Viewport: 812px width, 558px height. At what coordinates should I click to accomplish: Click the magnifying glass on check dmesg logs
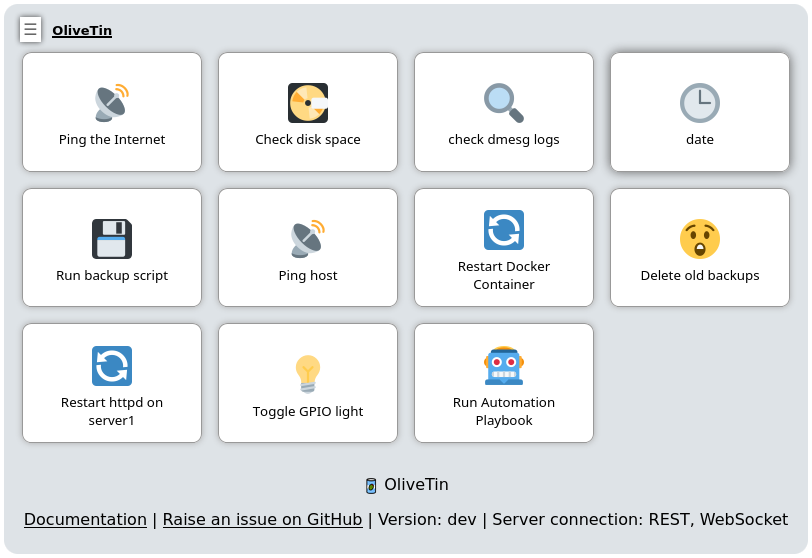(x=504, y=102)
